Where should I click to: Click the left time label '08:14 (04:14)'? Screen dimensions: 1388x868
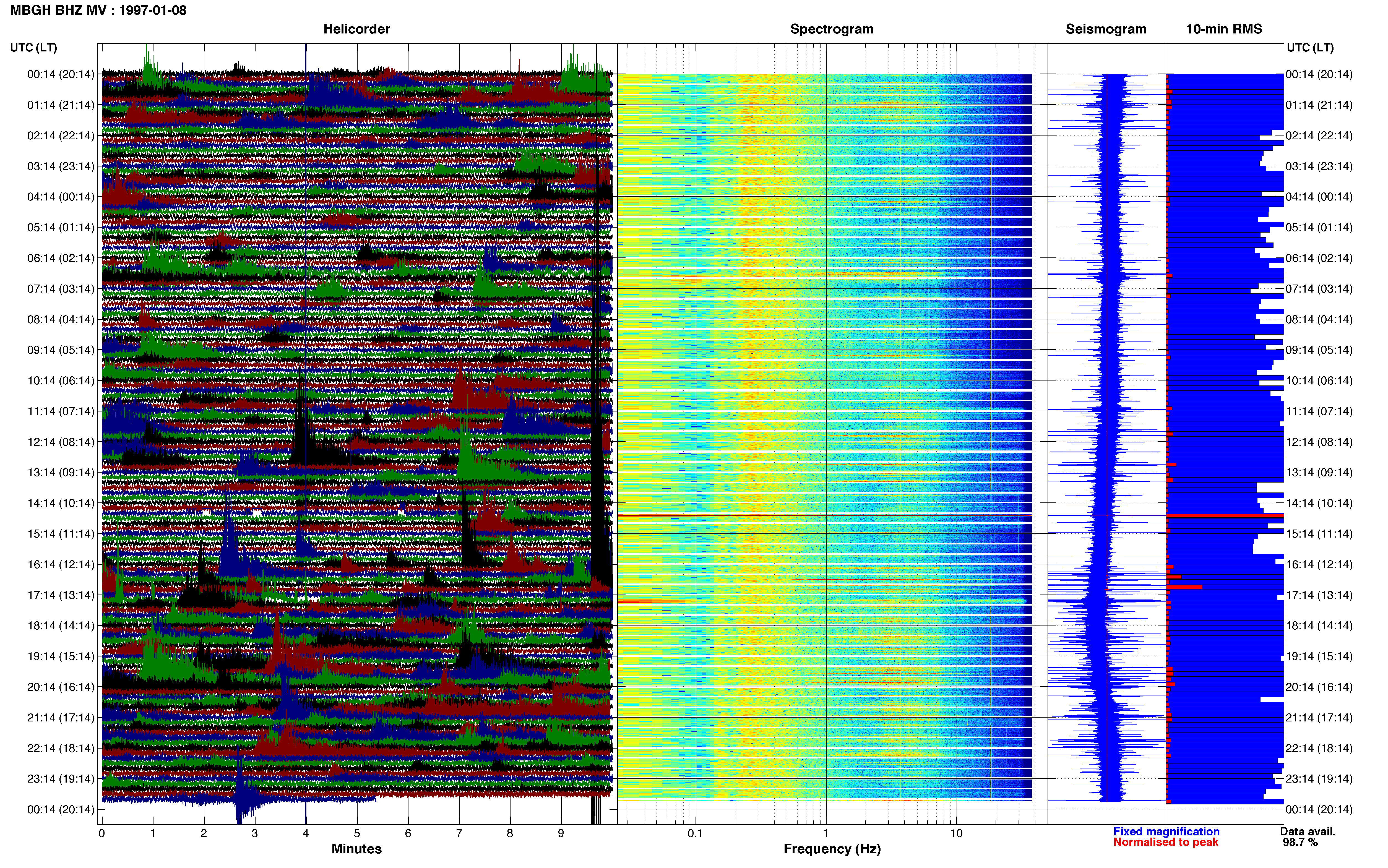tap(61, 319)
